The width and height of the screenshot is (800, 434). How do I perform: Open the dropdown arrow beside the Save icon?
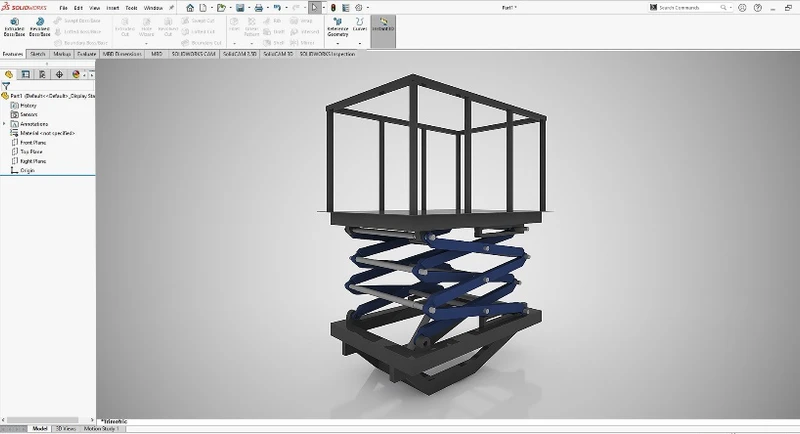[248, 8]
